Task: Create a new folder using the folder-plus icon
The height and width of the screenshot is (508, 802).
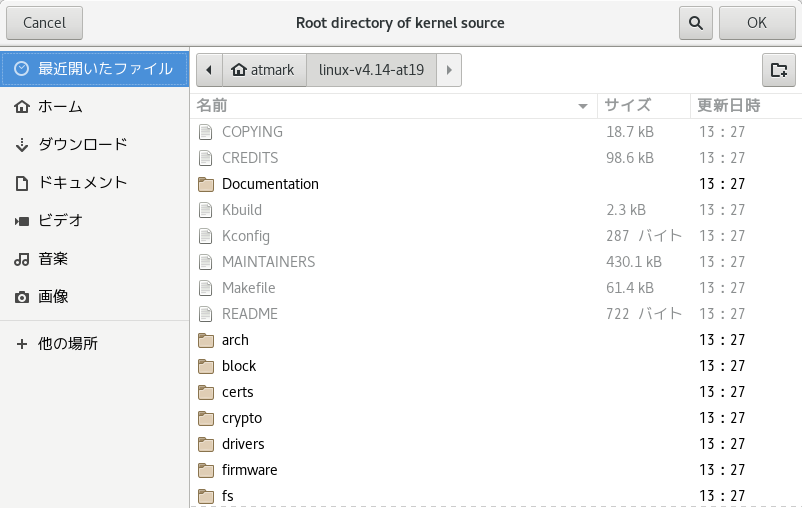Action: point(778,70)
